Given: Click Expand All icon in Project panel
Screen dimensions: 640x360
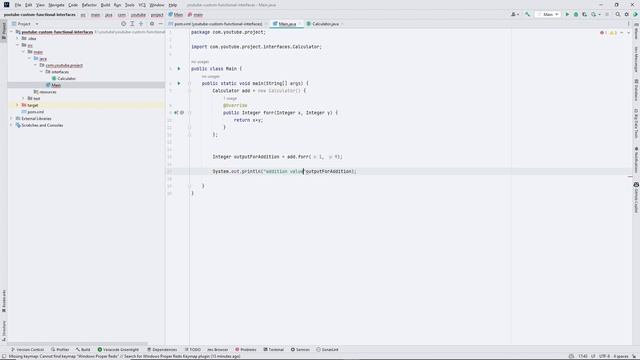Looking at the screenshot, I should (x=132, y=24).
